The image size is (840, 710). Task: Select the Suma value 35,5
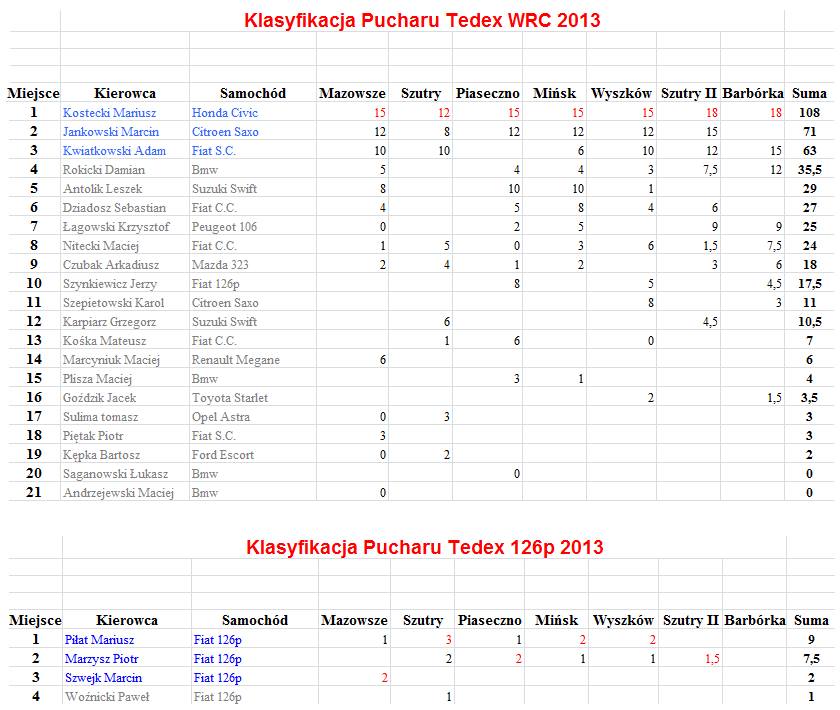point(809,170)
